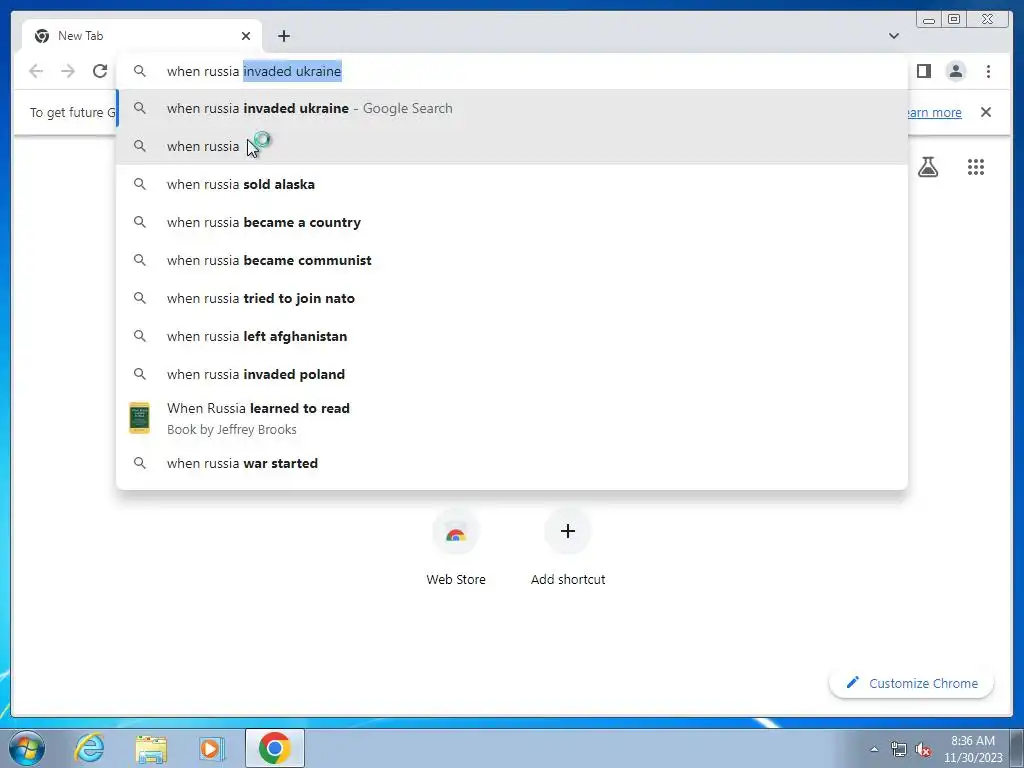
Task: Reload the current page
Action: 100,71
